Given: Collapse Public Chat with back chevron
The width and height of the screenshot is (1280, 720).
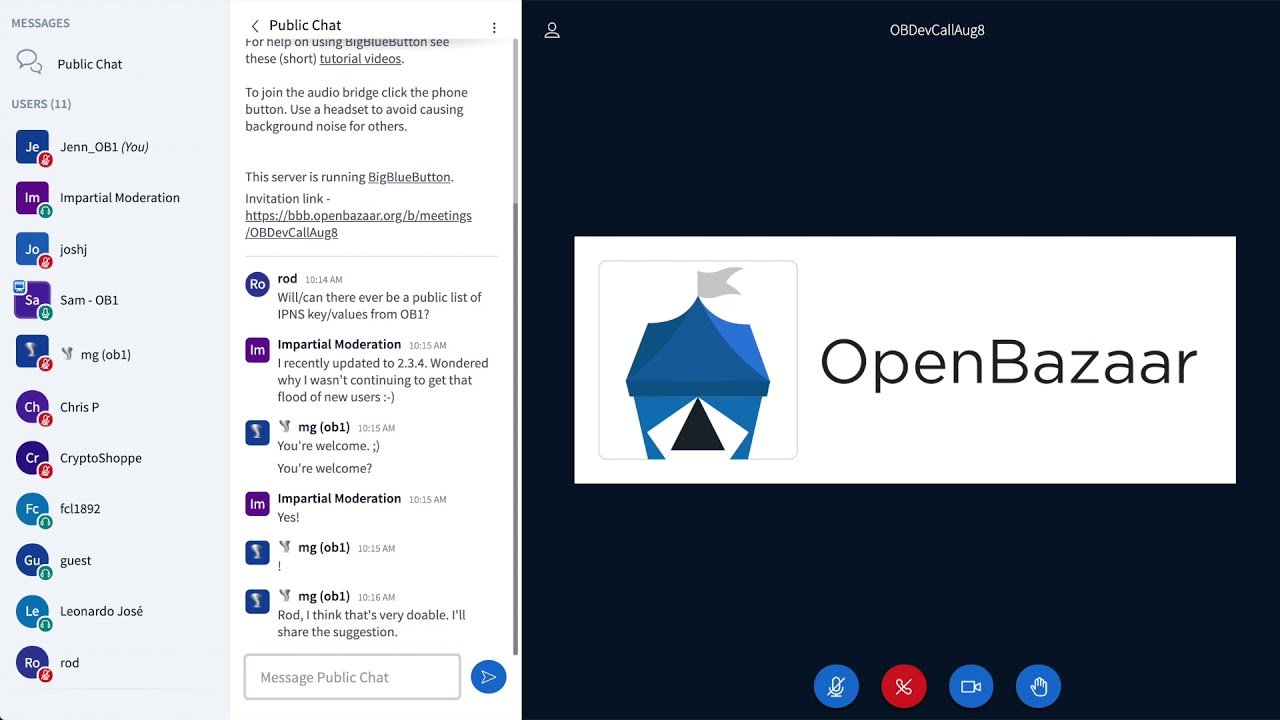Looking at the screenshot, I should point(255,26).
